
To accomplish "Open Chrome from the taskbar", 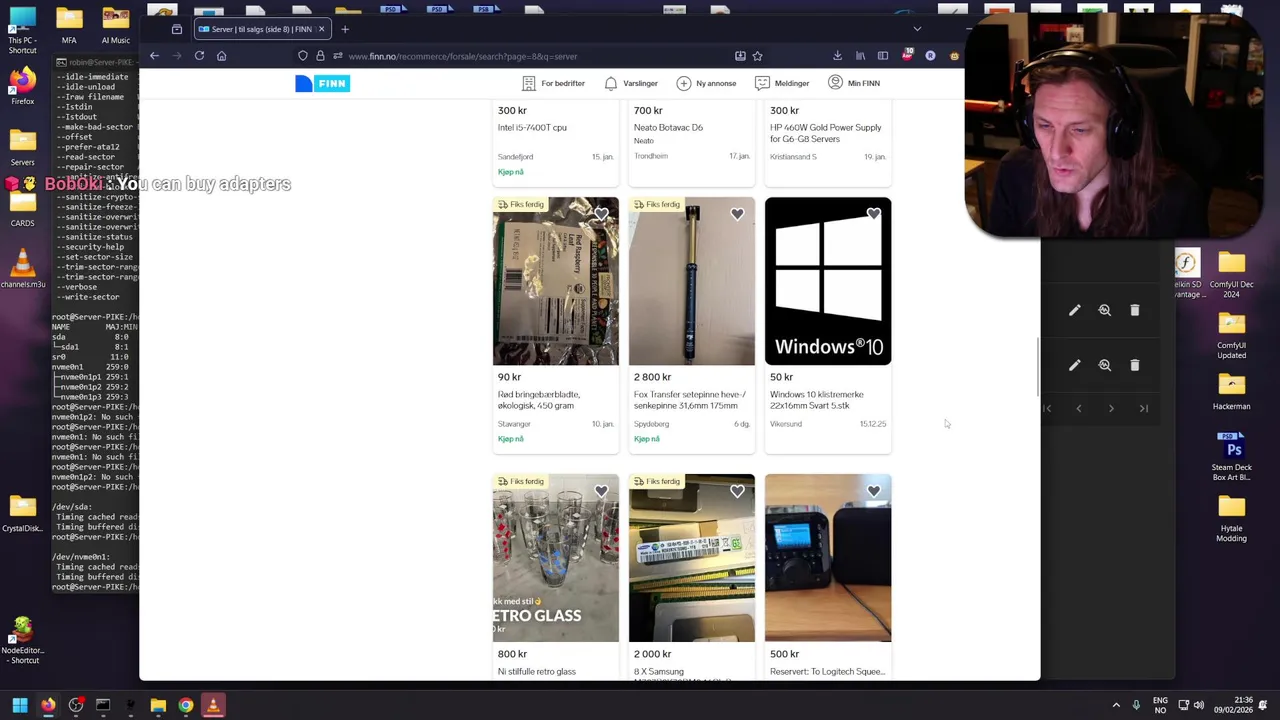I will (x=185, y=705).
